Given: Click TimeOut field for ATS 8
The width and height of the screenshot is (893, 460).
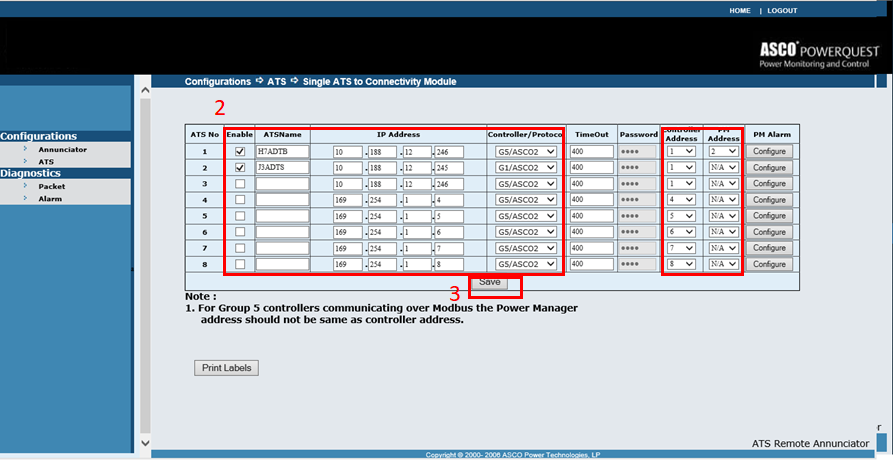Looking at the screenshot, I should pyautogui.click(x=592, y=264).
